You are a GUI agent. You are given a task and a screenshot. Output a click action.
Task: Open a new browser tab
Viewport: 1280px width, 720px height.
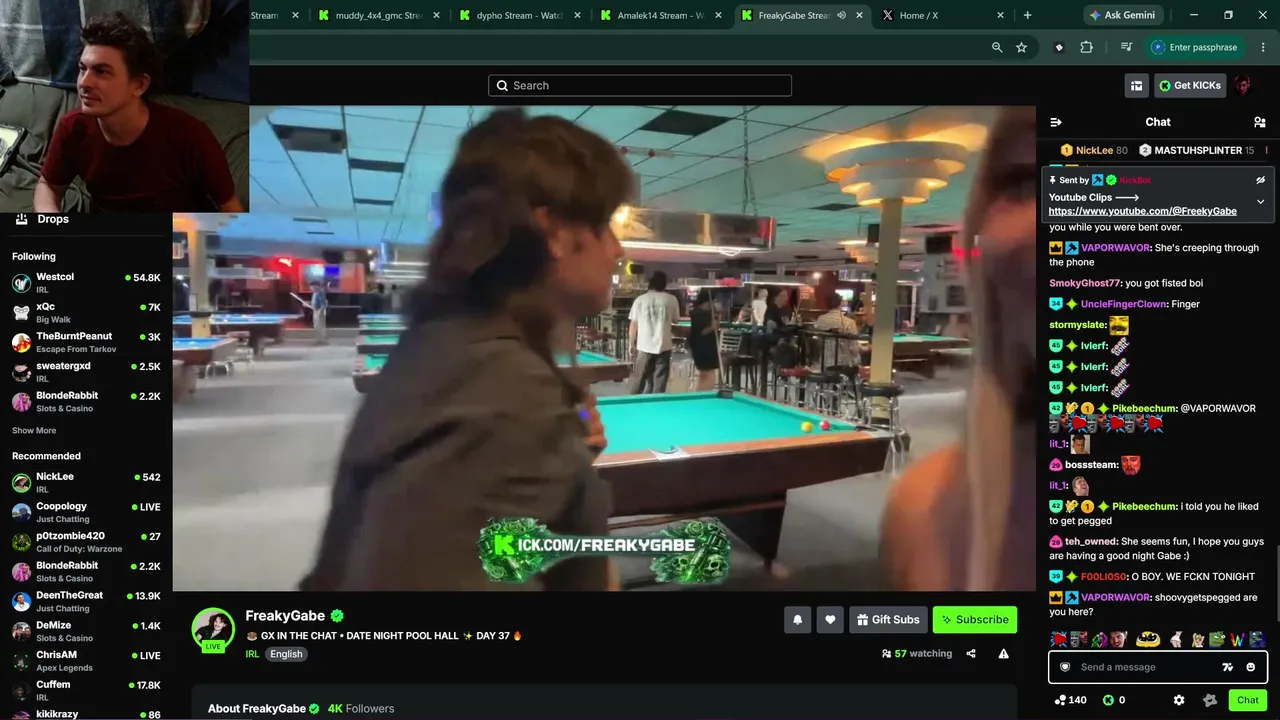[1027, 15]
